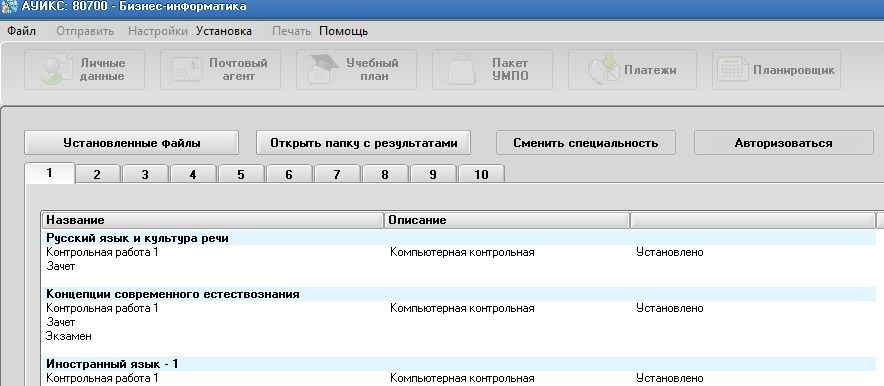
Task: Open the Планировщик toolbar item
Action: [x=776, y=69]
